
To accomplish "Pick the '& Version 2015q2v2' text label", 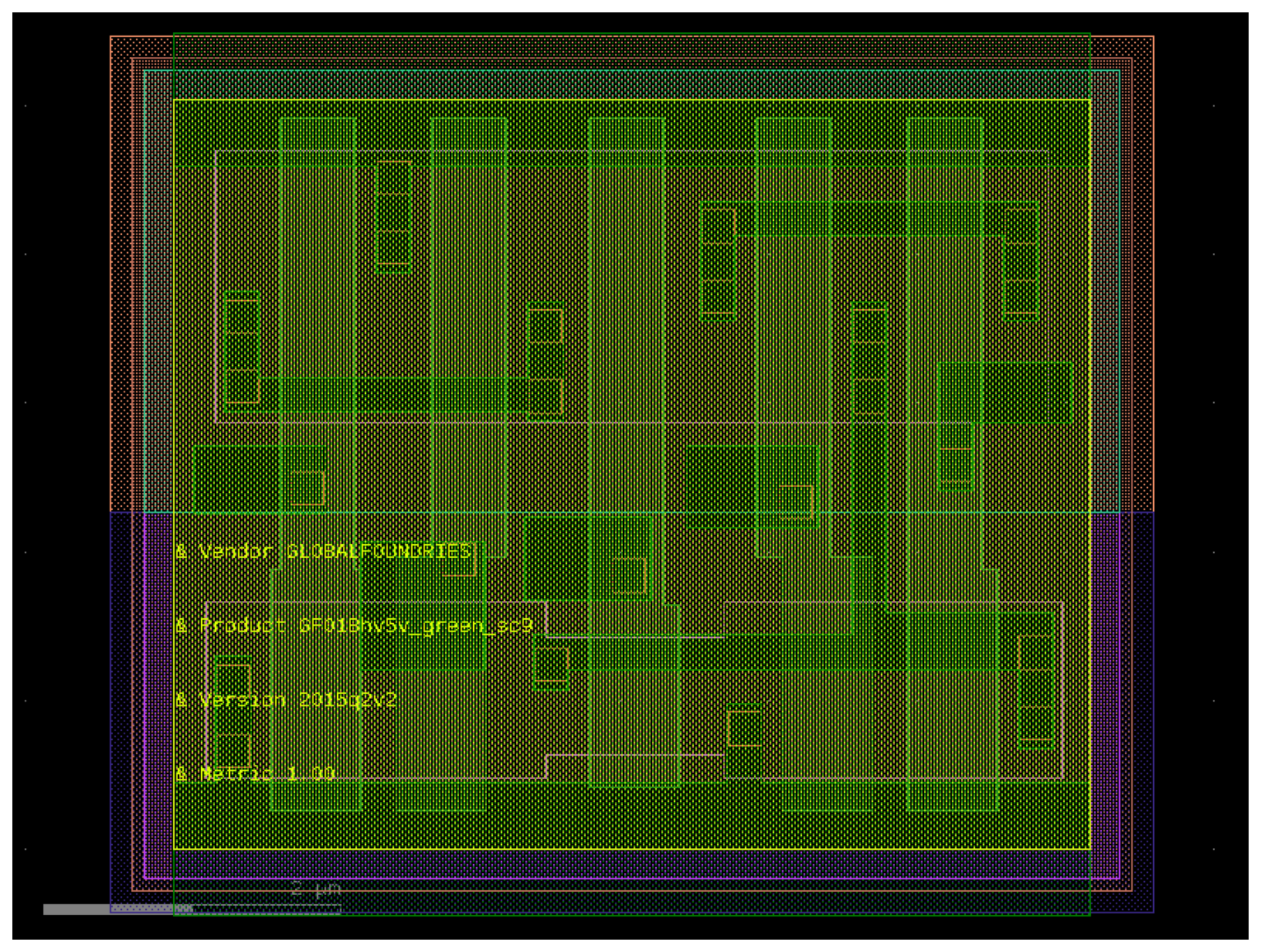I will 286,700.
